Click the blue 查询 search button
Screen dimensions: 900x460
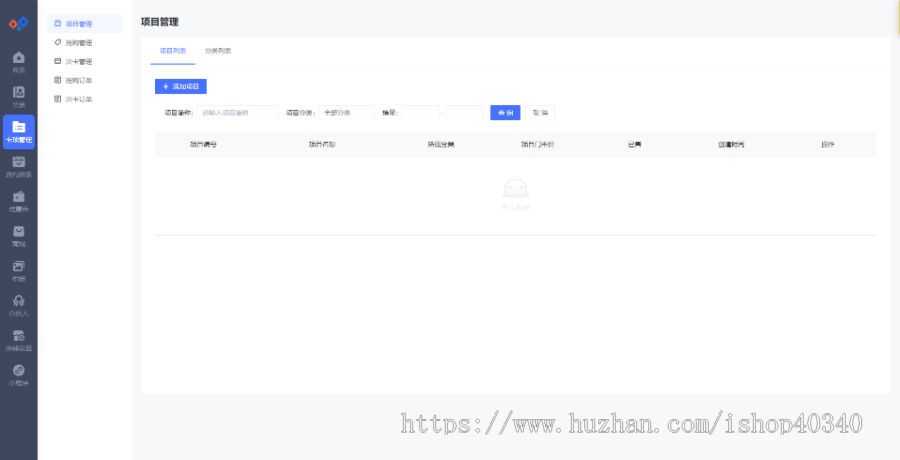tap(505, 113)
